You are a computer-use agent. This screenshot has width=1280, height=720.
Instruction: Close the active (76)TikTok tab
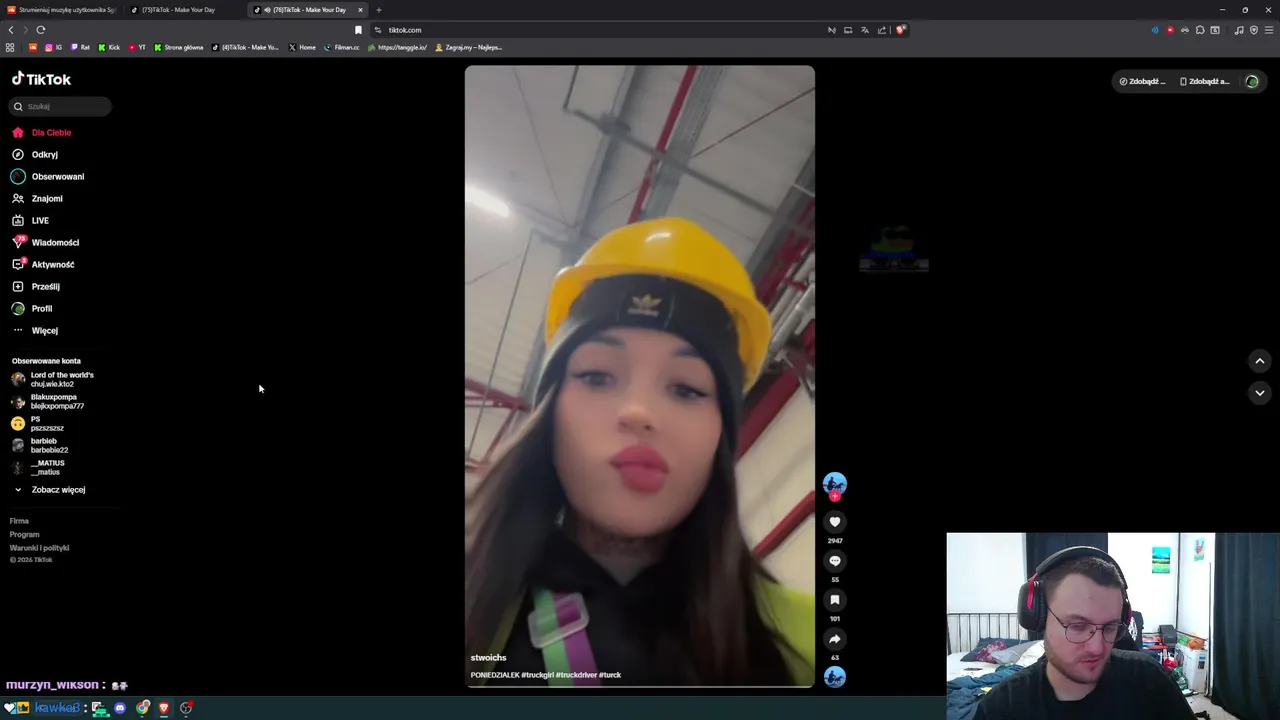[360, 10]
